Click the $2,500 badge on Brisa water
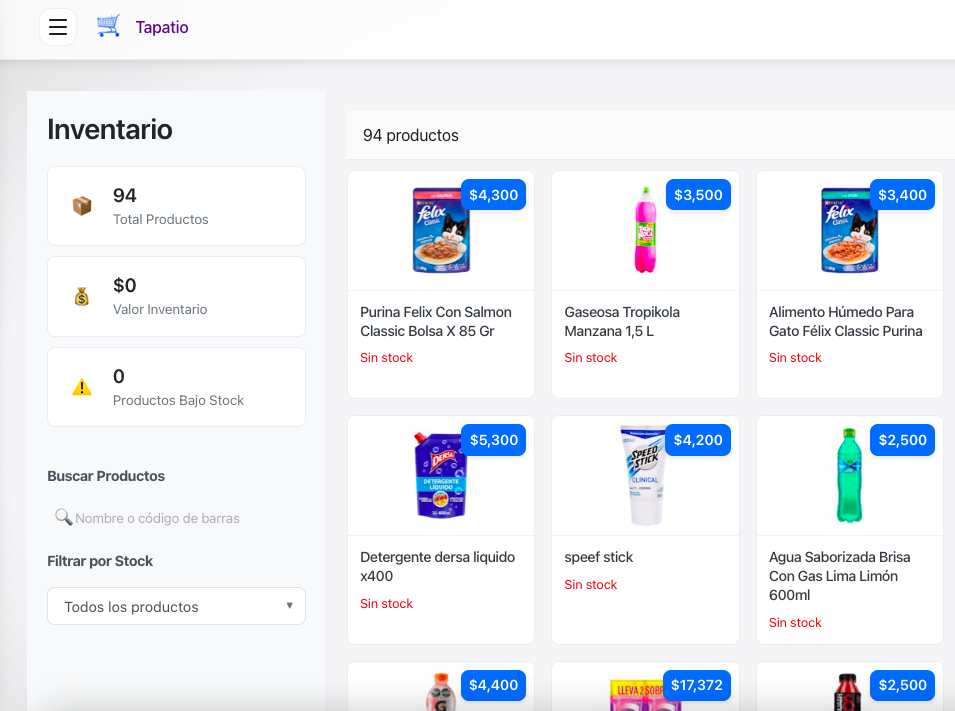955x711 pixels. (x=902, y=440)
